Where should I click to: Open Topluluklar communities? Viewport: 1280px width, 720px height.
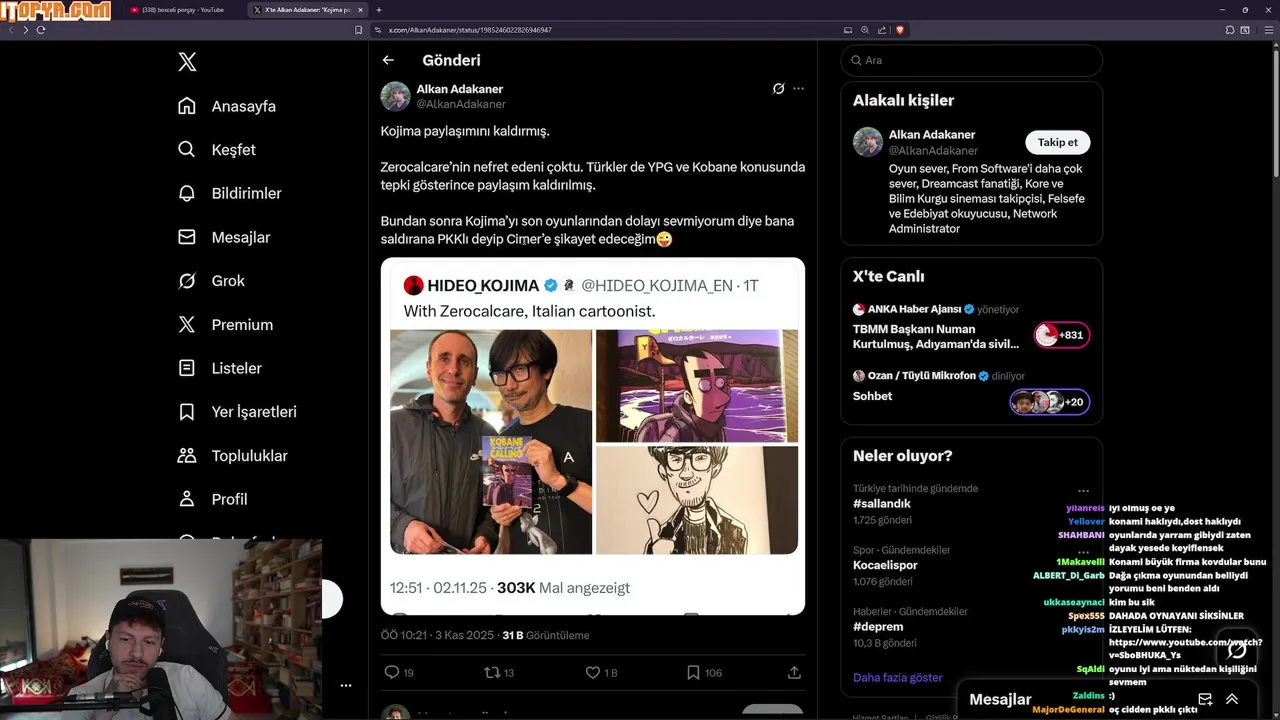tap(233, 456)
